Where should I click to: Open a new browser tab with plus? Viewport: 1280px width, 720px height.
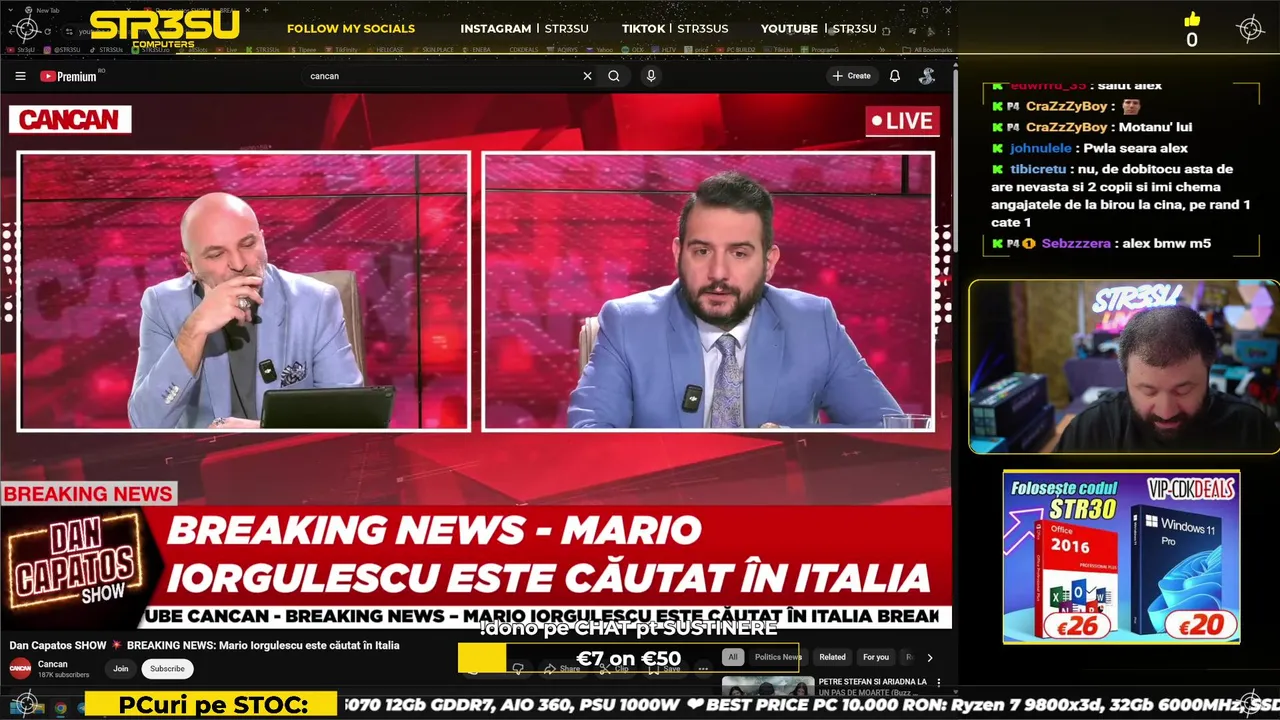[x=264, y=10]
